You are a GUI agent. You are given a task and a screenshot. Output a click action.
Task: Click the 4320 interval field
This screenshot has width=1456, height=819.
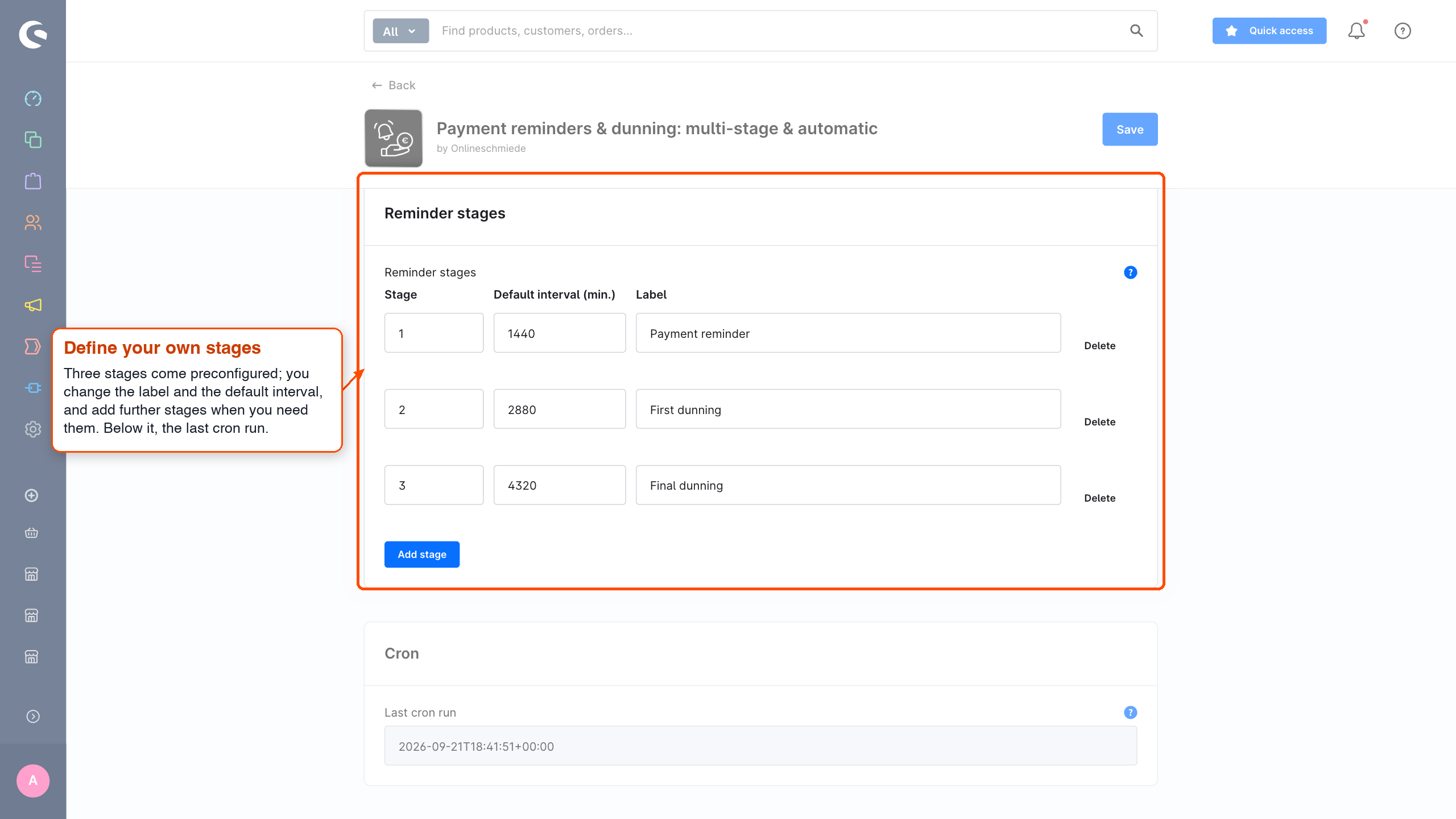click(560, 485)
